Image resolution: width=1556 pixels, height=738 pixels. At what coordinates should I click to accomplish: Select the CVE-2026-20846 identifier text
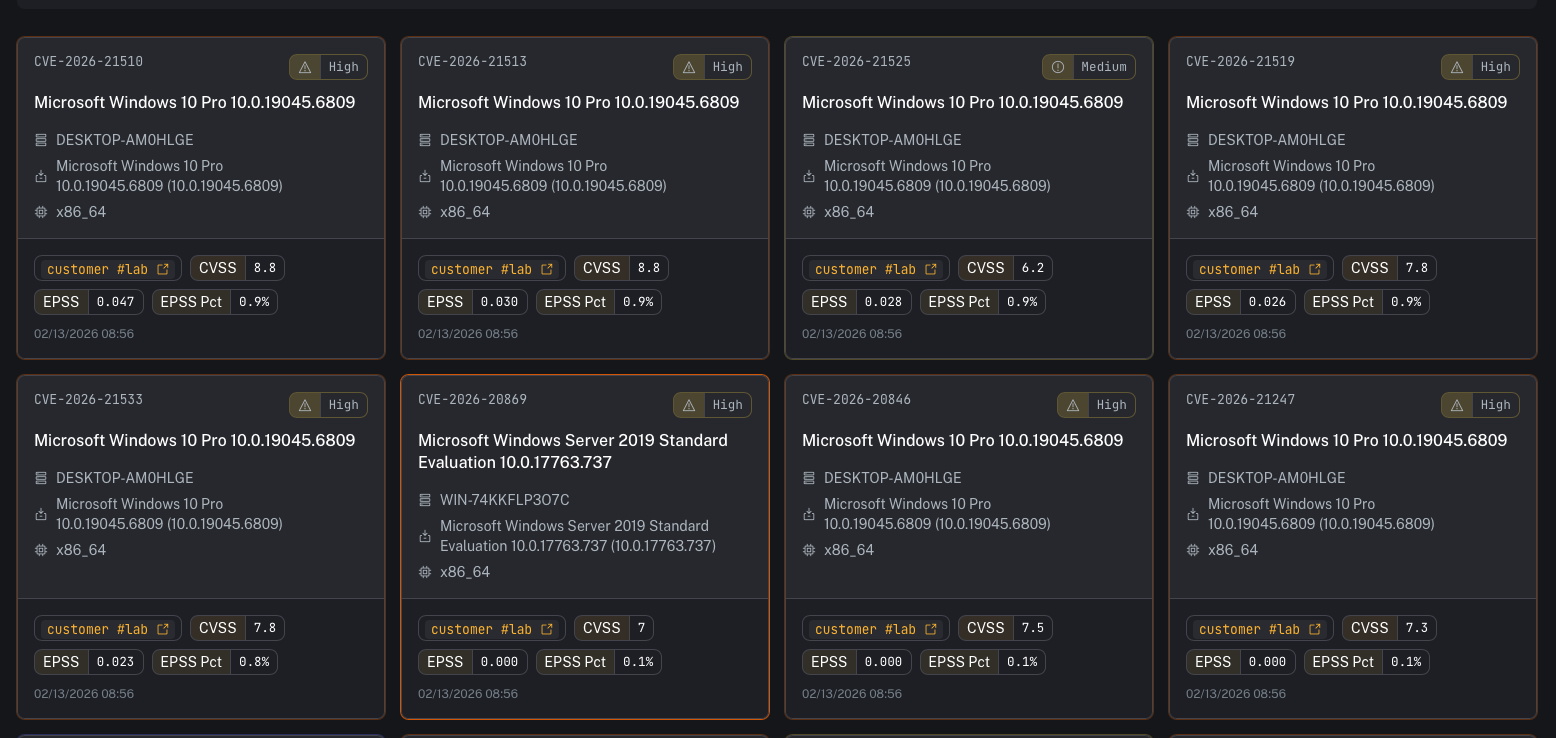[x=856, y=399]
